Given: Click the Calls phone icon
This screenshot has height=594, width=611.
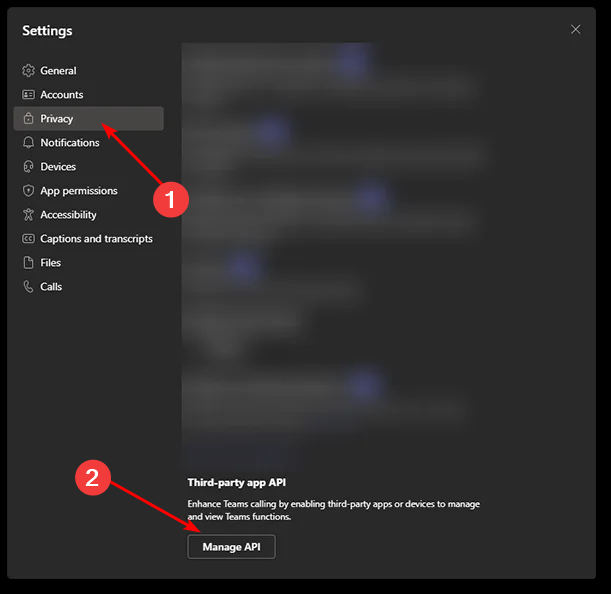Looking at the screenshot, I should (28, 286).
